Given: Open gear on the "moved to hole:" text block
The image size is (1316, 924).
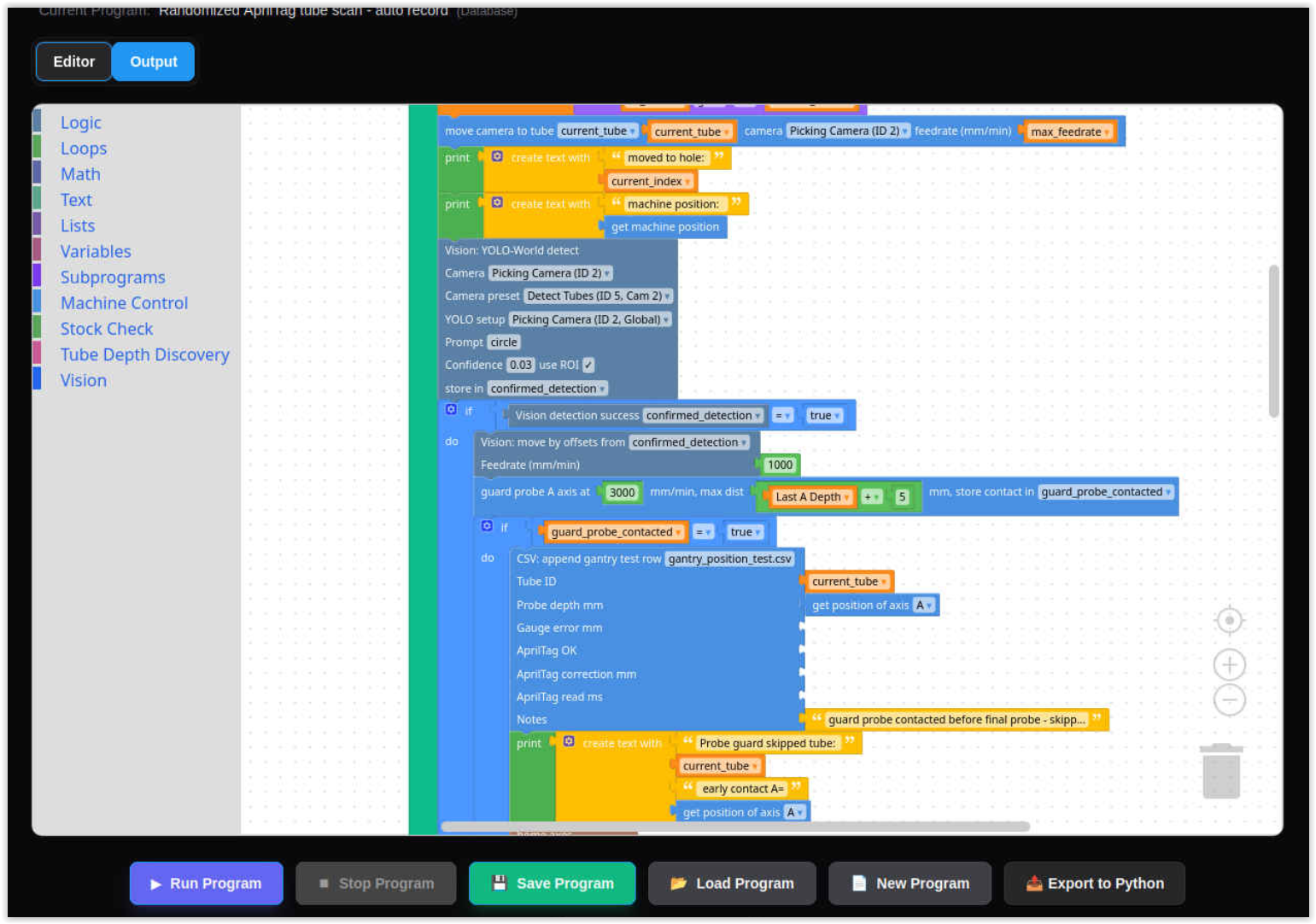Looking at the screenshot, I should click(497, 156).
